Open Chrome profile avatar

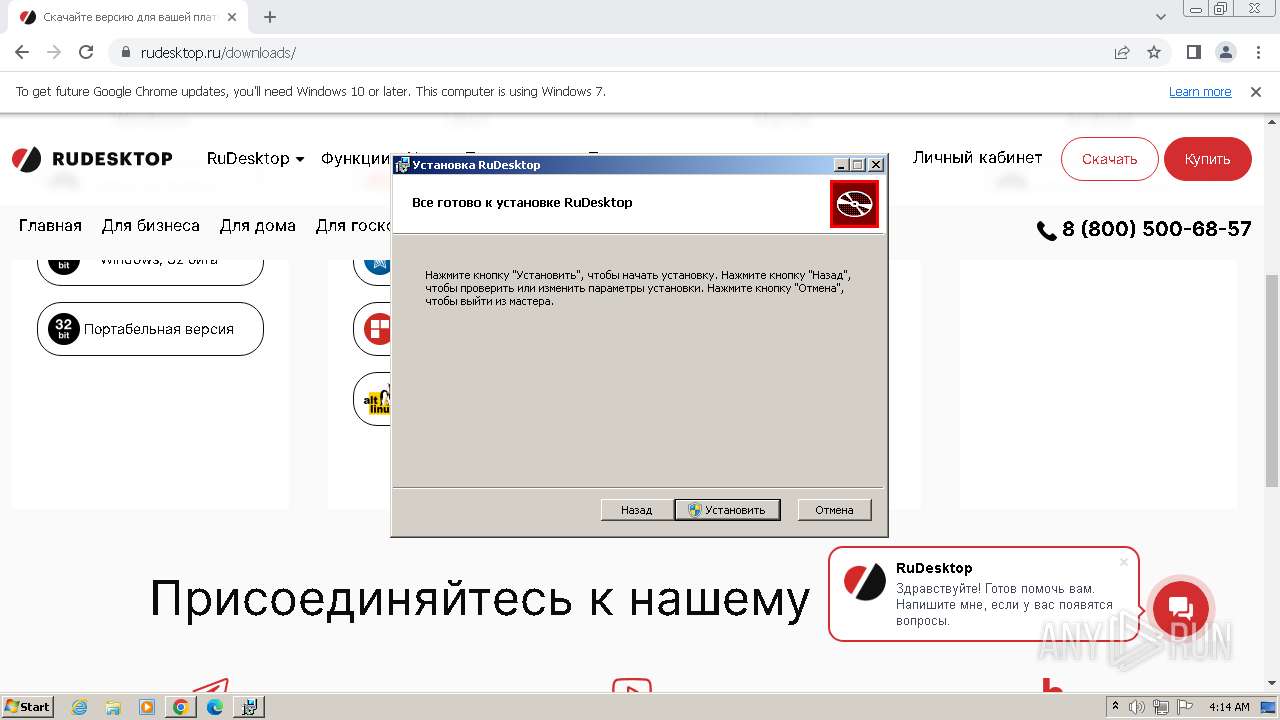(x=1225, y=52)
